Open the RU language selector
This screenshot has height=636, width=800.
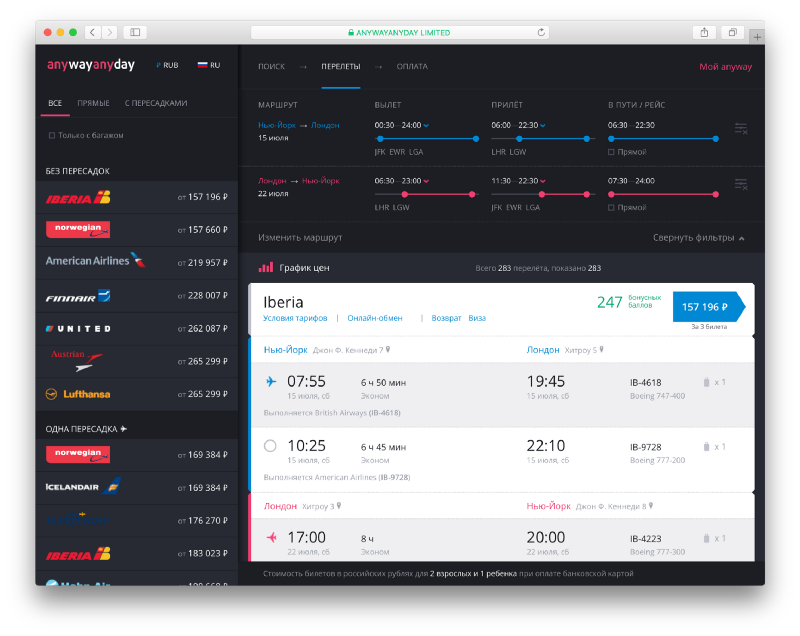click(209, 65)
